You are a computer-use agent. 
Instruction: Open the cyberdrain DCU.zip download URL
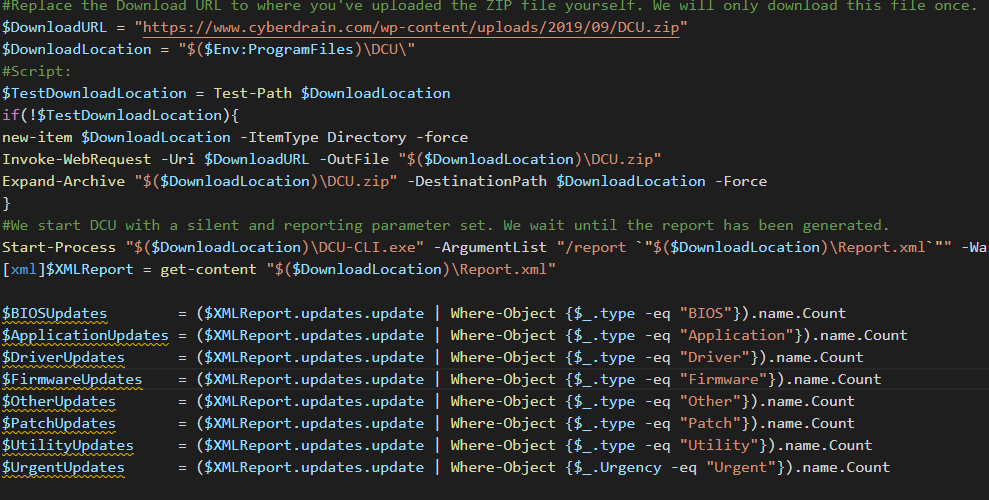[x=410, y=28]
